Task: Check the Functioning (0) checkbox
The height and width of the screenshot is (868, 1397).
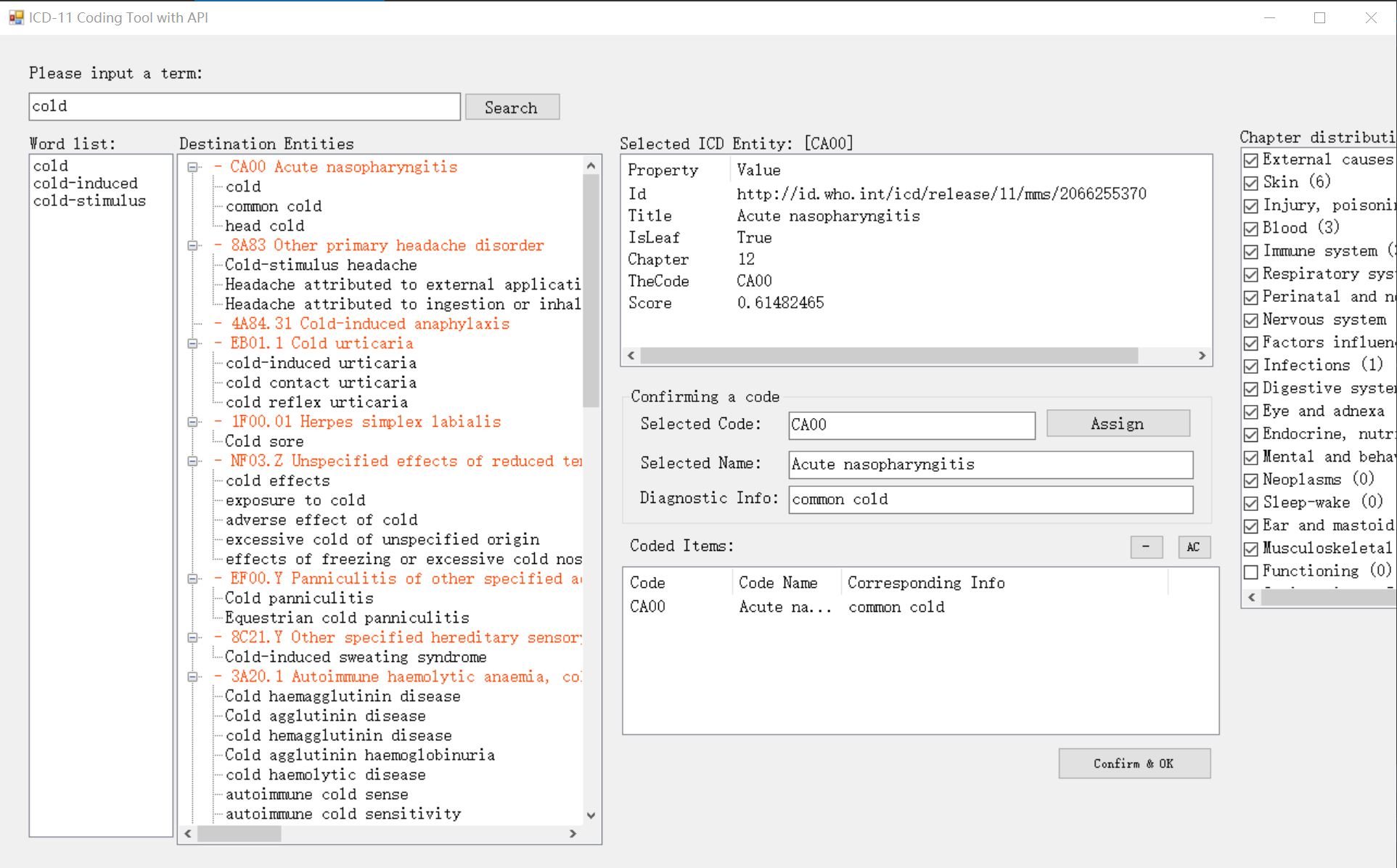Action: 1251,572
